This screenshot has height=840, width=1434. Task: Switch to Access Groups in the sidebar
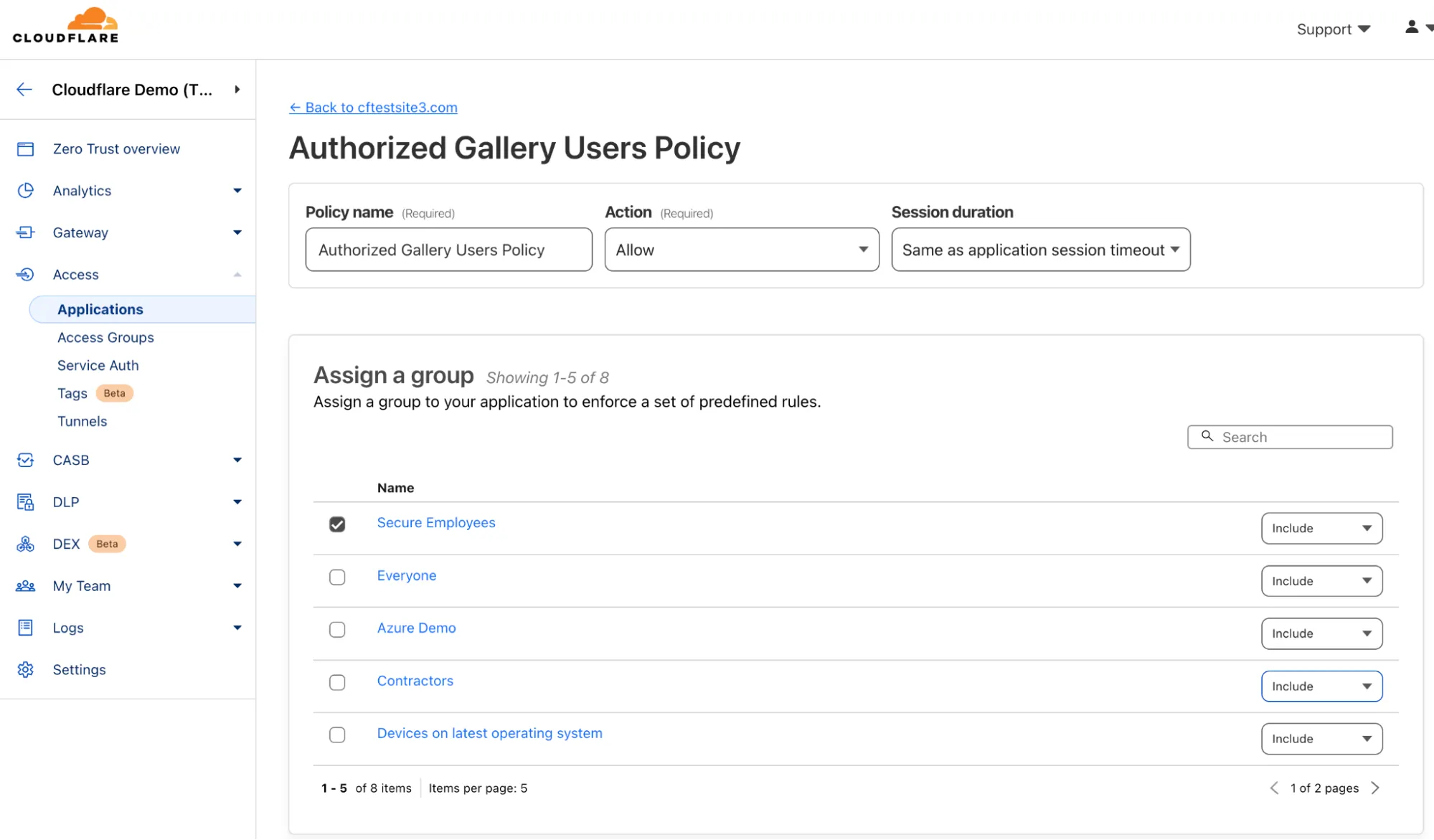(x=105, y=337)
